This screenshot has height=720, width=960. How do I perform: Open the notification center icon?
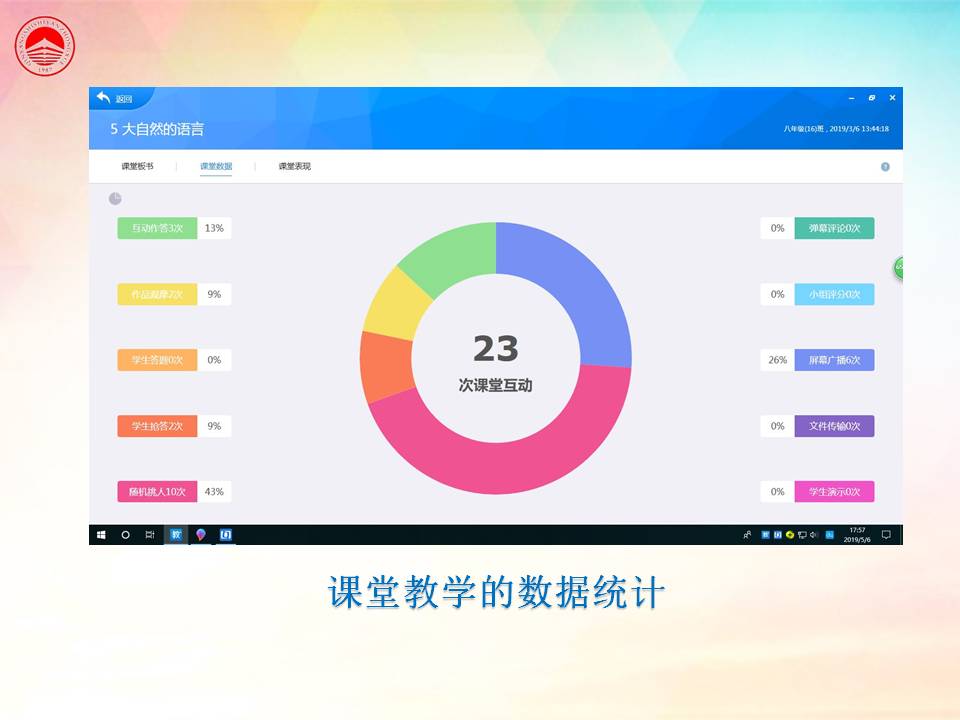[886, 535]
